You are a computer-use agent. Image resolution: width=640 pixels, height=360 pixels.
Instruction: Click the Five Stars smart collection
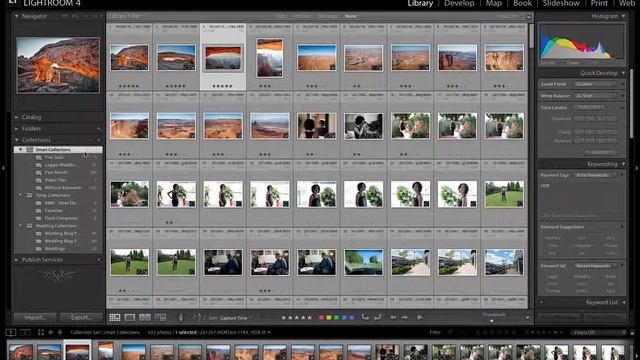54,157
